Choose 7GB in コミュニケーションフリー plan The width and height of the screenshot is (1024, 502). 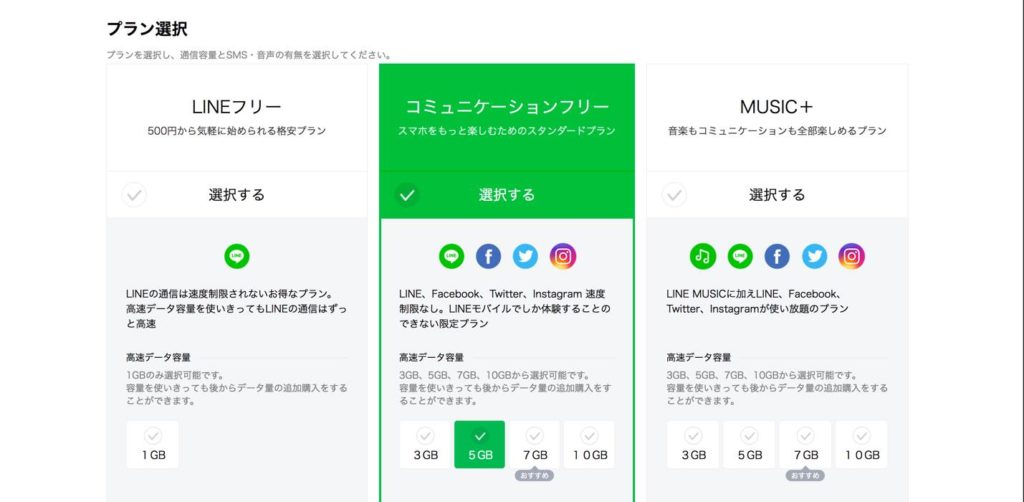[535, 445]
